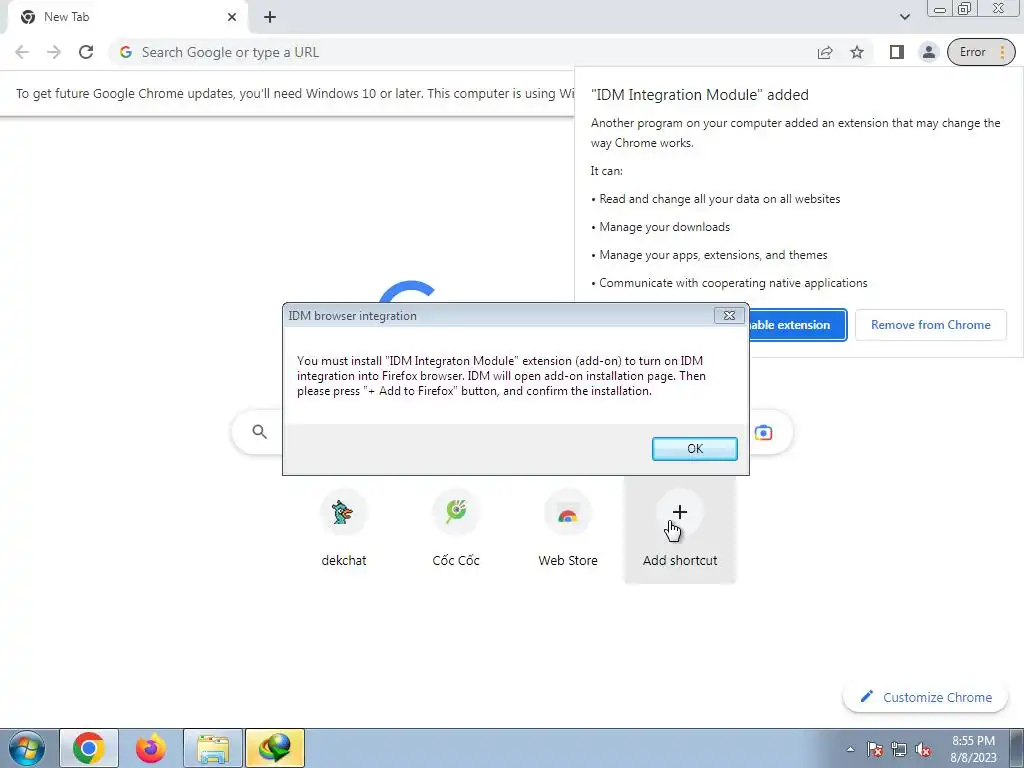The image size is (1024, 768).
Task: Click text "Read and change all your data on all websites"
Action: (720, 199)
